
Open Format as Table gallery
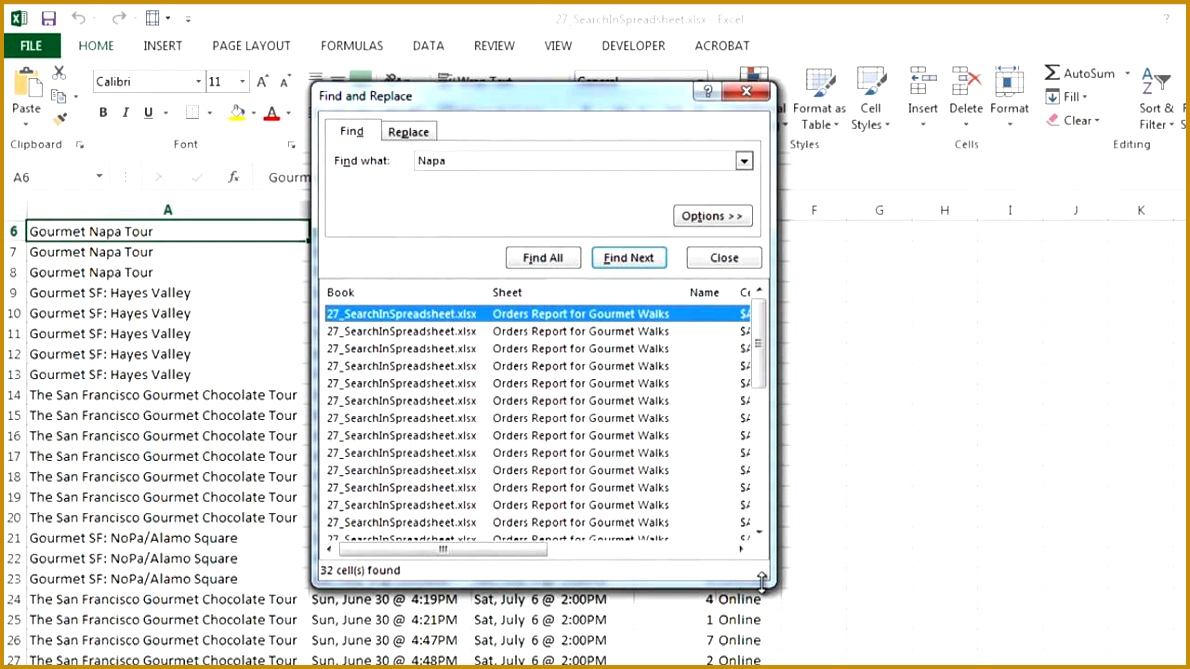(820, 99)
